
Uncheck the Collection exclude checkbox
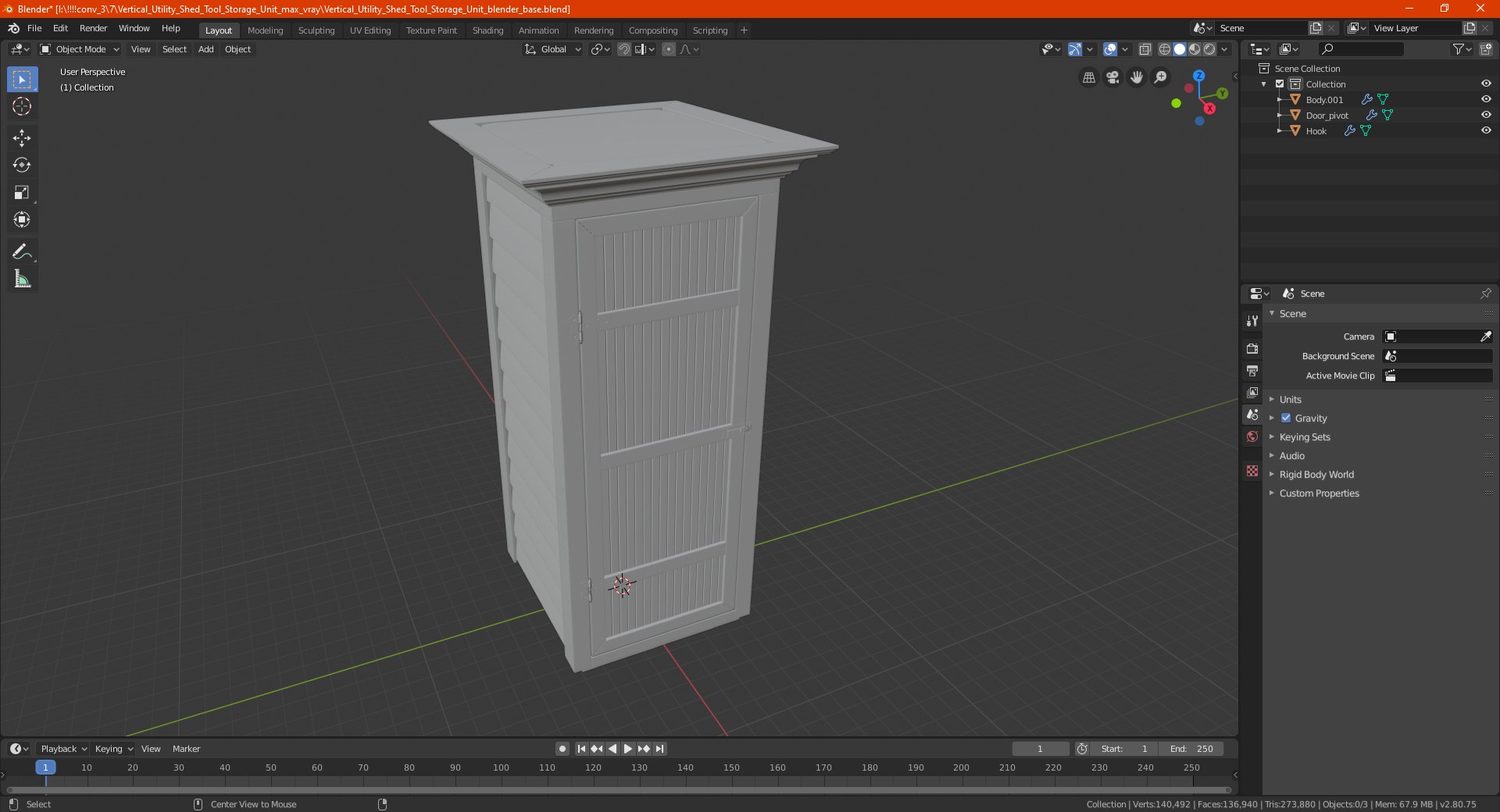[x=1280, y=84]
